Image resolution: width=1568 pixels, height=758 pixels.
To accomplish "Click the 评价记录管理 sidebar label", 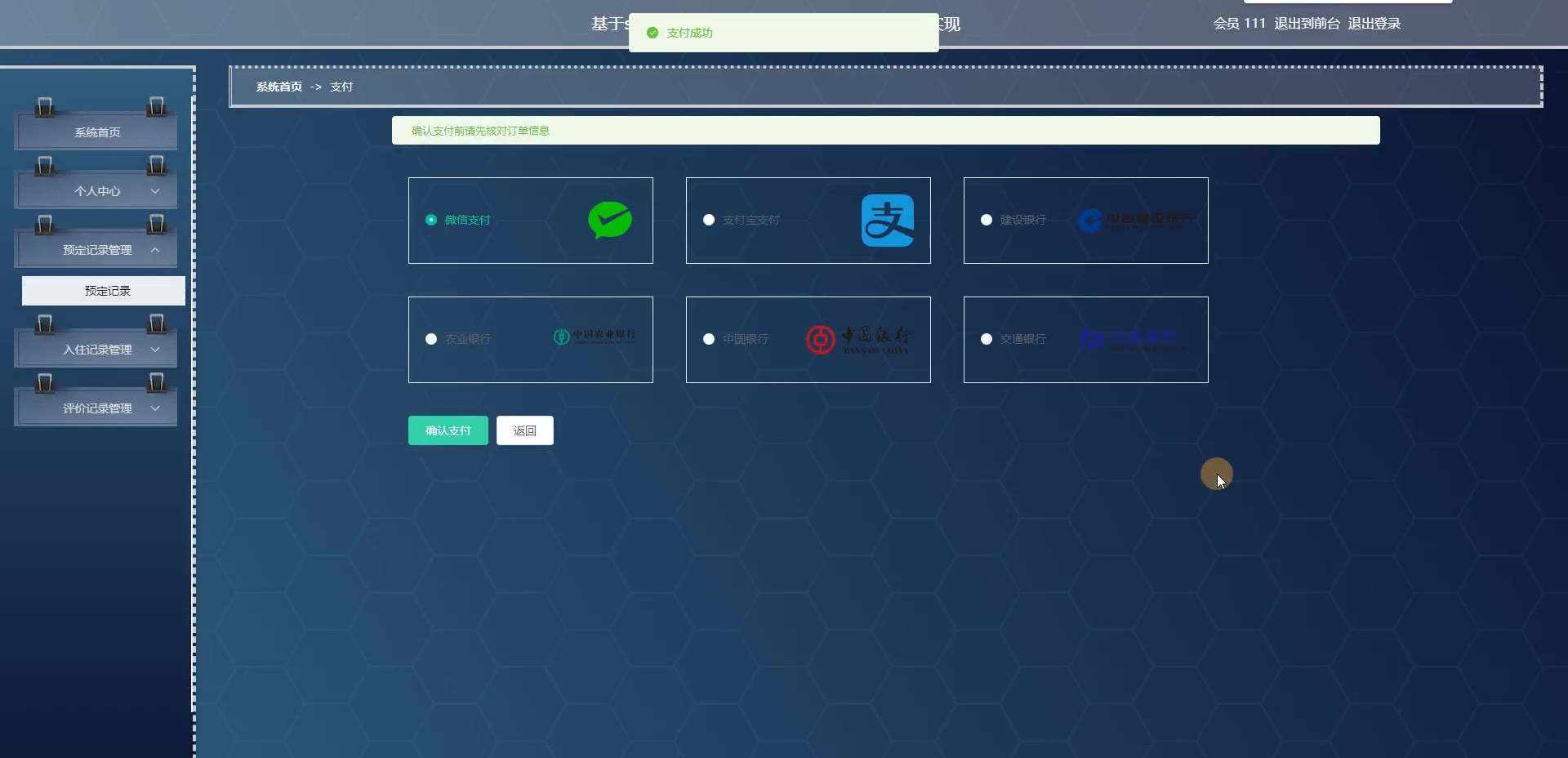I will [97, 408].
